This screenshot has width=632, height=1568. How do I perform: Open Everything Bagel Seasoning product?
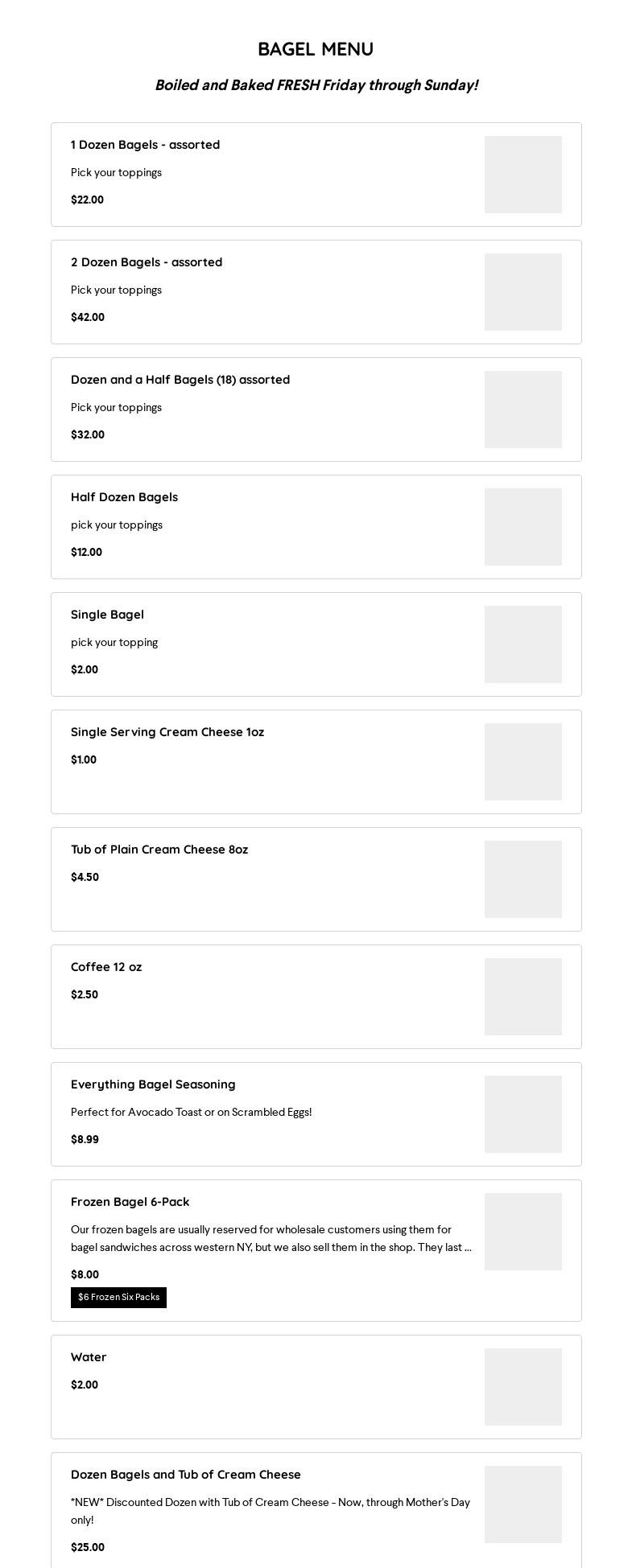tap(316, 1114)
